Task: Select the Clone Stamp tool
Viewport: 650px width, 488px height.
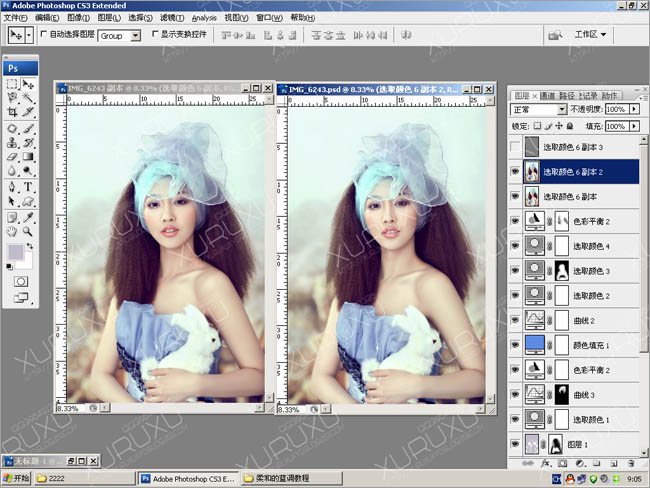Action: (x=12, y=143)
